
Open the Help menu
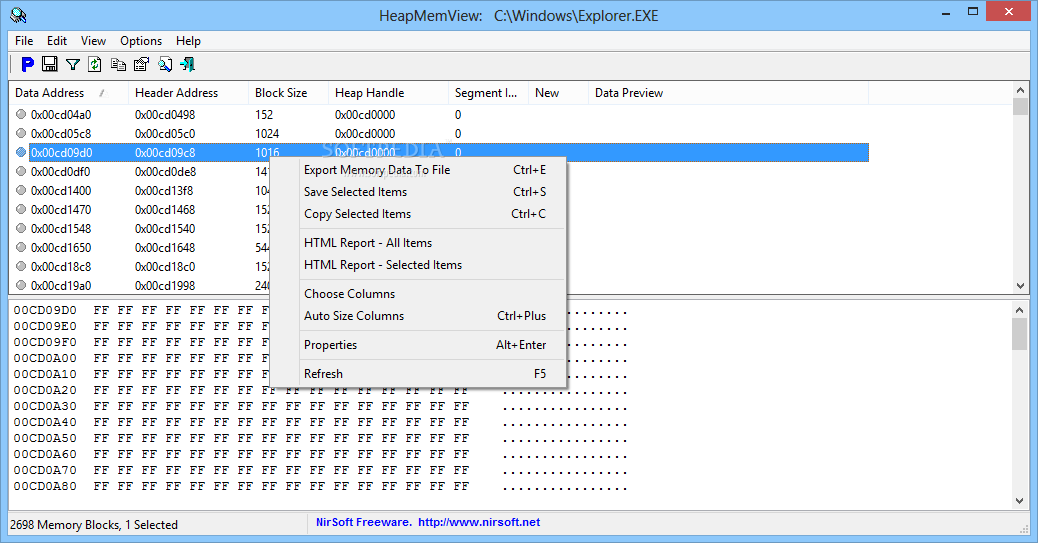188,41
